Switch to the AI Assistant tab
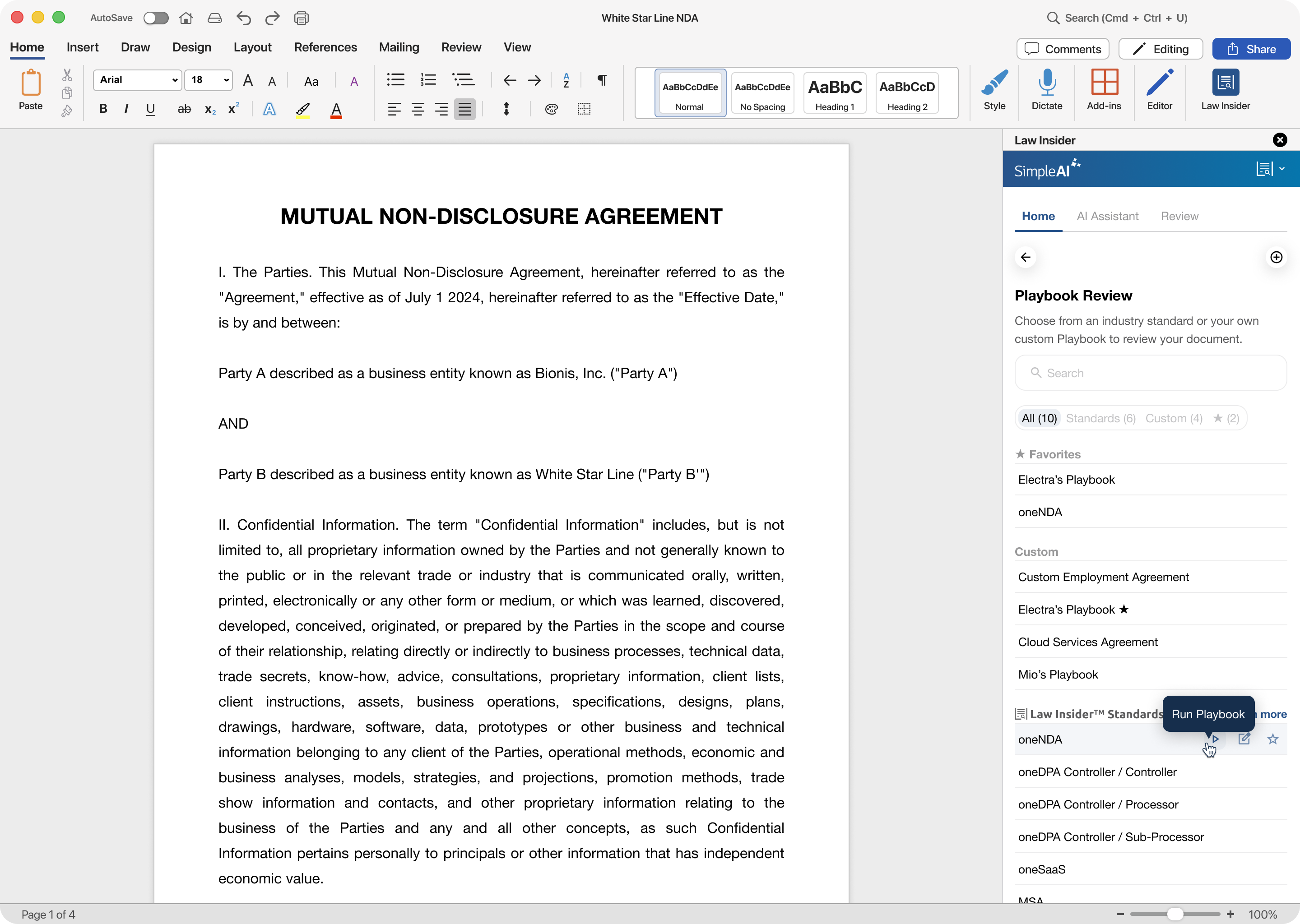The image size is (1300, 924). point(1107,216)
